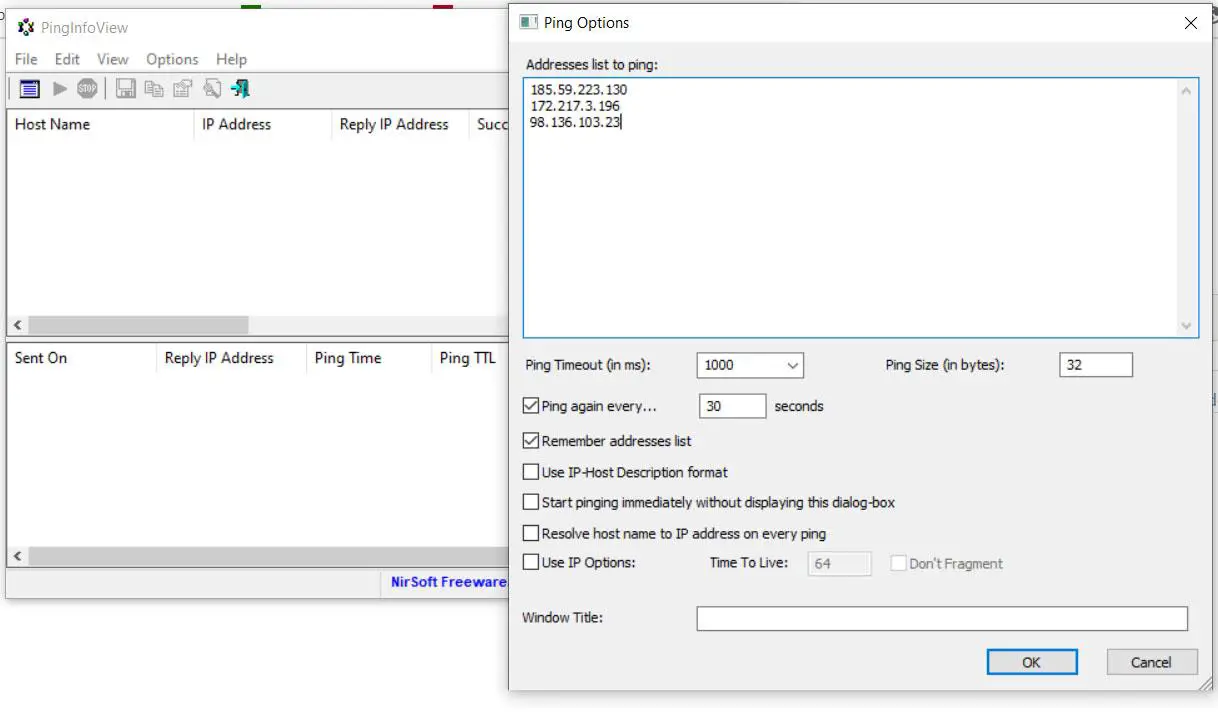
Task: Click Cancel in Ping Options
Action: [1151, 662]
